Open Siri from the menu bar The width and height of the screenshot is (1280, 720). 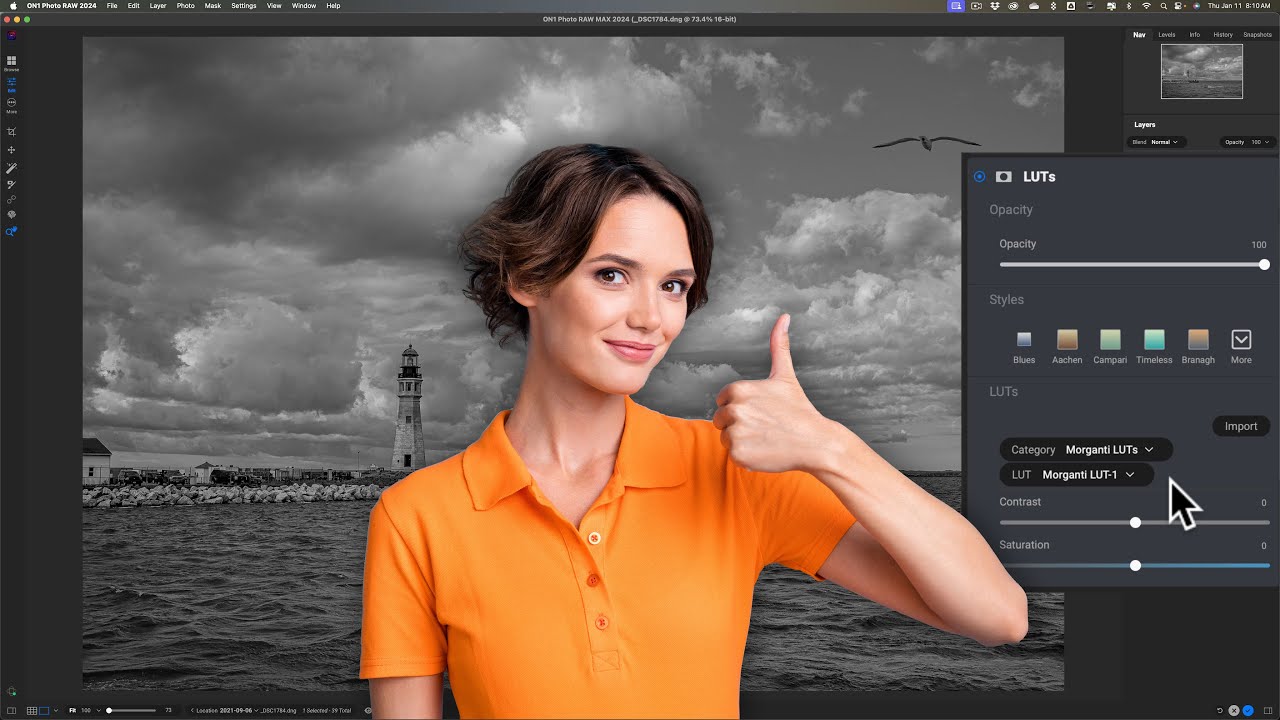(1196, 6)
